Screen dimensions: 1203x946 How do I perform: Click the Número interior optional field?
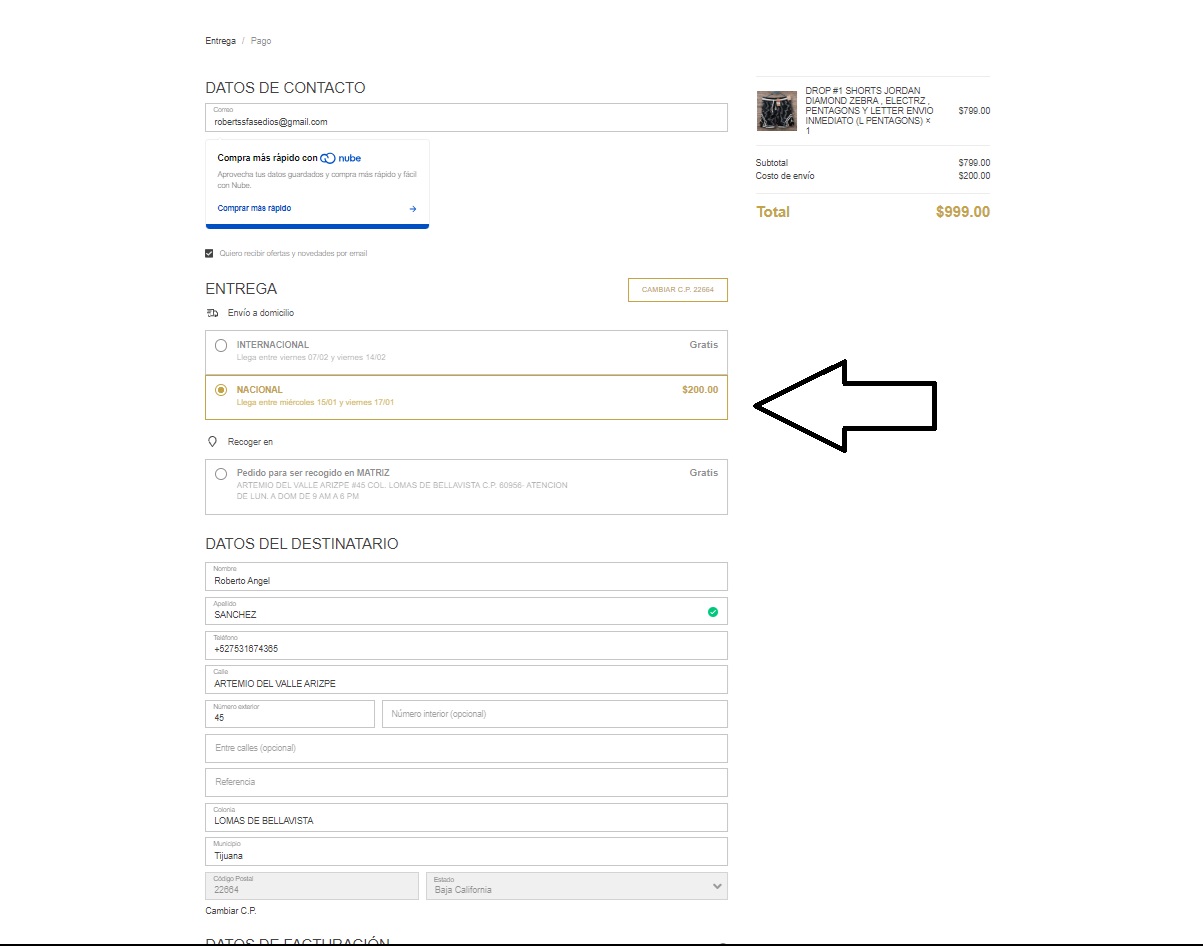tap(554, 714)
